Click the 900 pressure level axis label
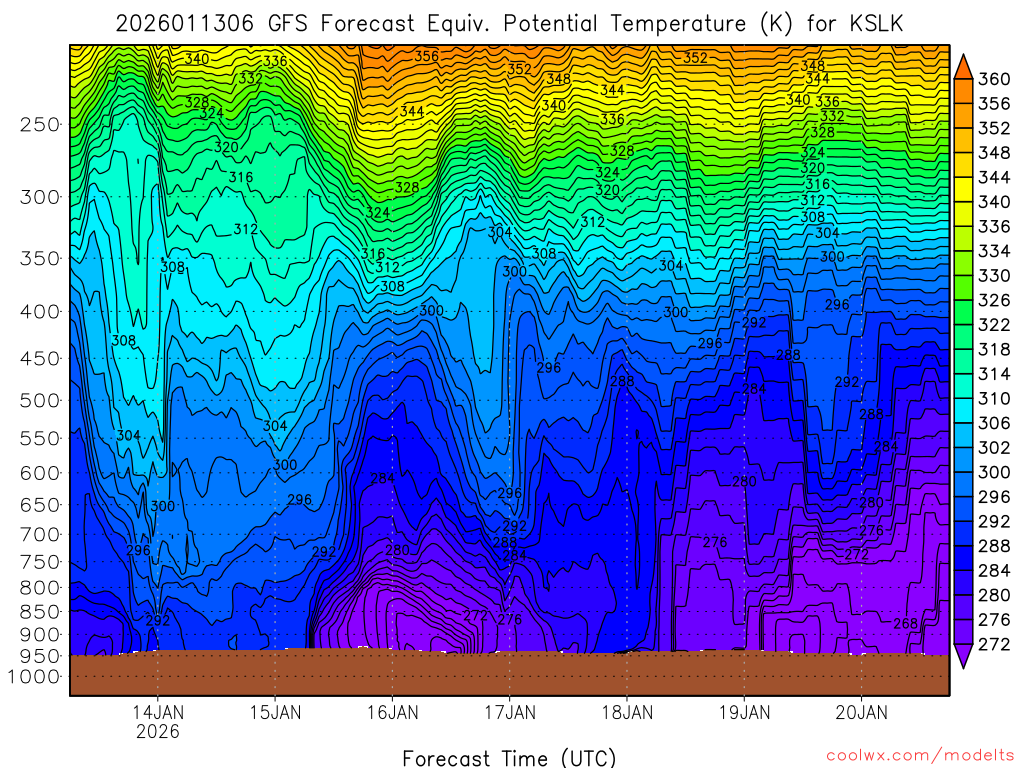 (40, 634)
